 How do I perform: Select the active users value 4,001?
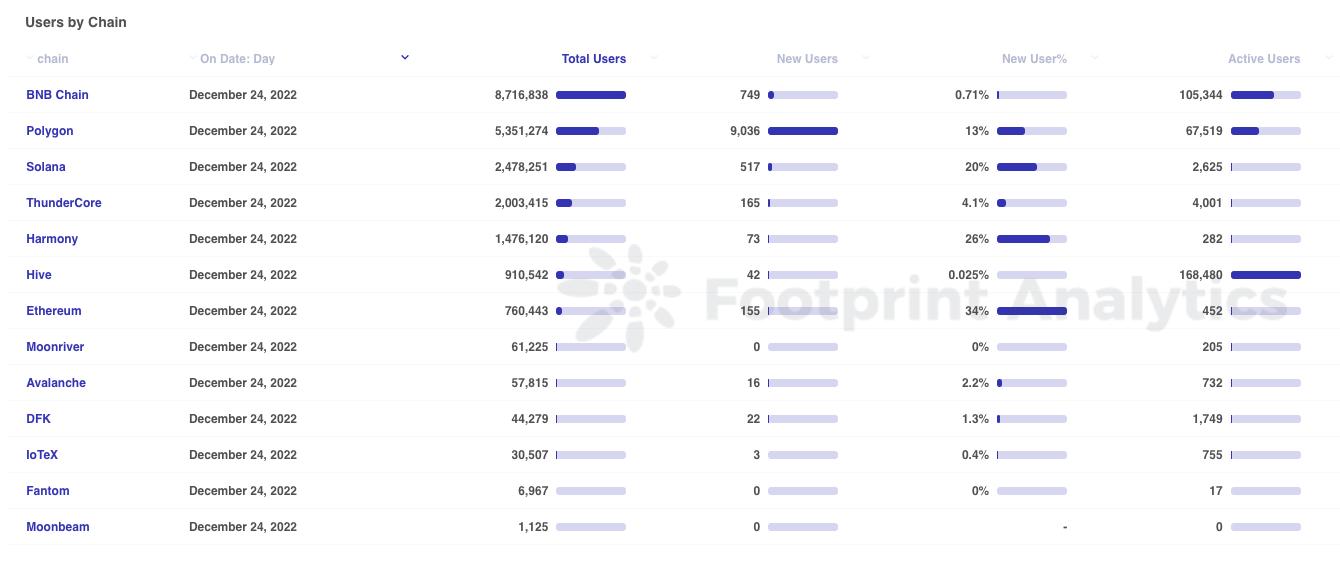1207,203
